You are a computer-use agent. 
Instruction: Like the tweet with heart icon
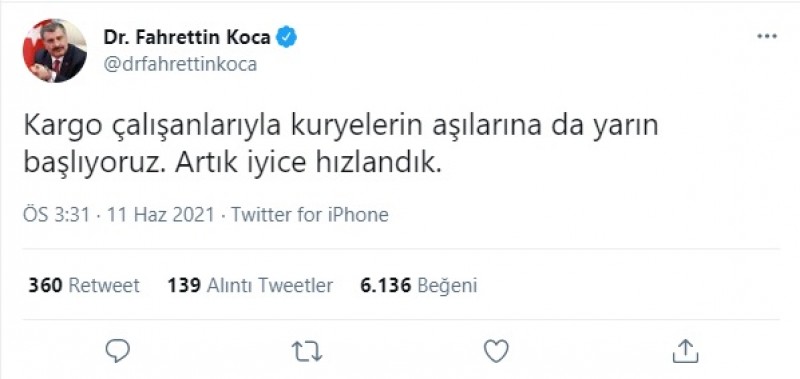tap(496, 351)
